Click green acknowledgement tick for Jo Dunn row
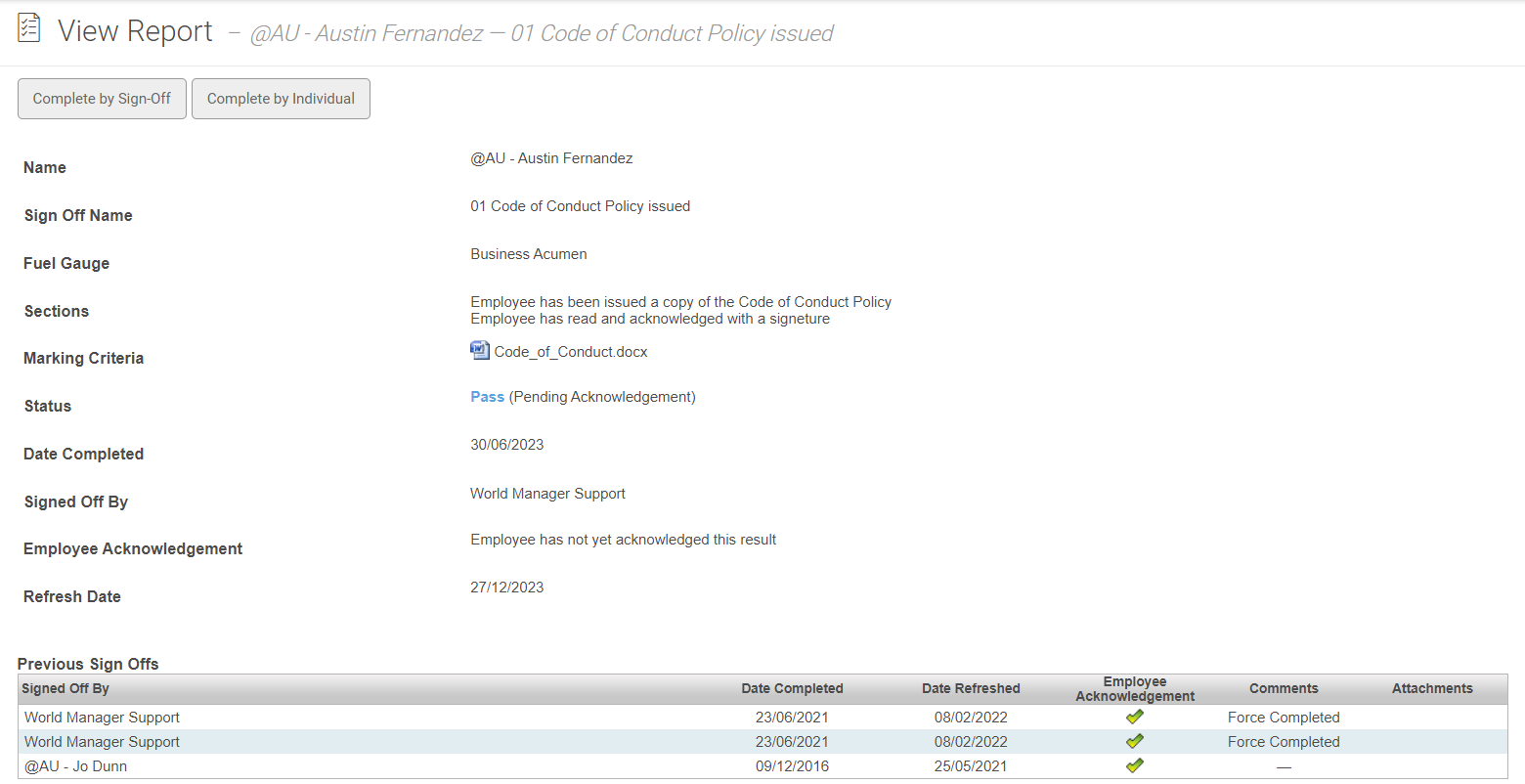Screen dimensions: 1525x784 coord(1134,765)
